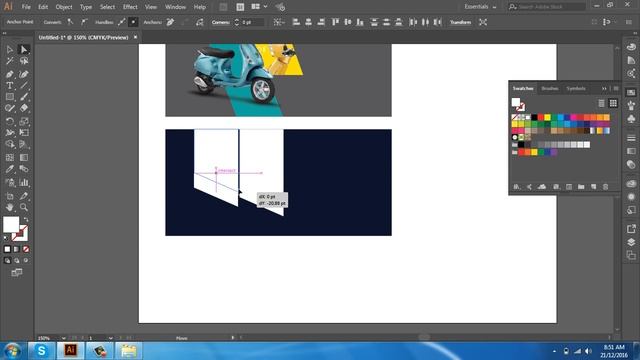Select the Mesh tool

point(10,158)
